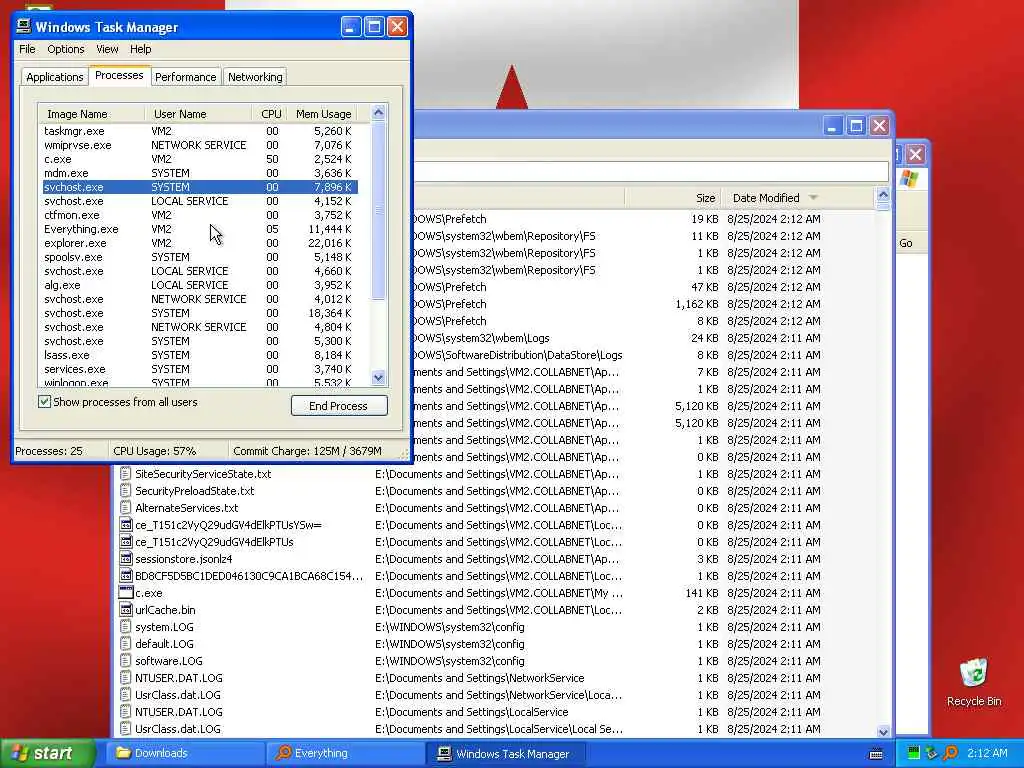The height and width of the screenshot is (768, 1024).
Task: Select the Everything.exe process row
Action: [x=199, y=229]
